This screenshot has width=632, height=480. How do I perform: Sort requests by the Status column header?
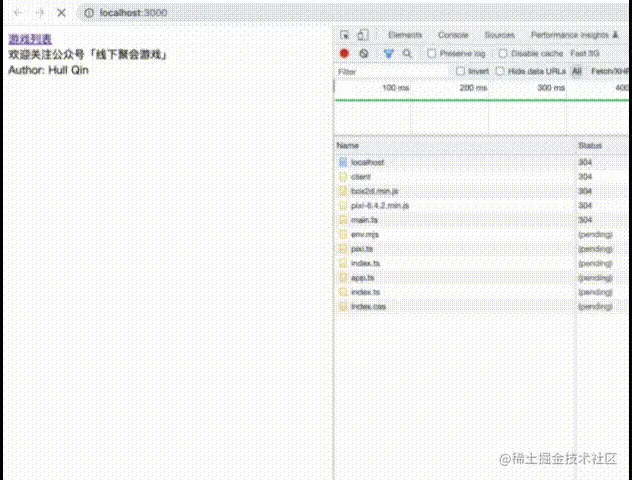(602, 145)
